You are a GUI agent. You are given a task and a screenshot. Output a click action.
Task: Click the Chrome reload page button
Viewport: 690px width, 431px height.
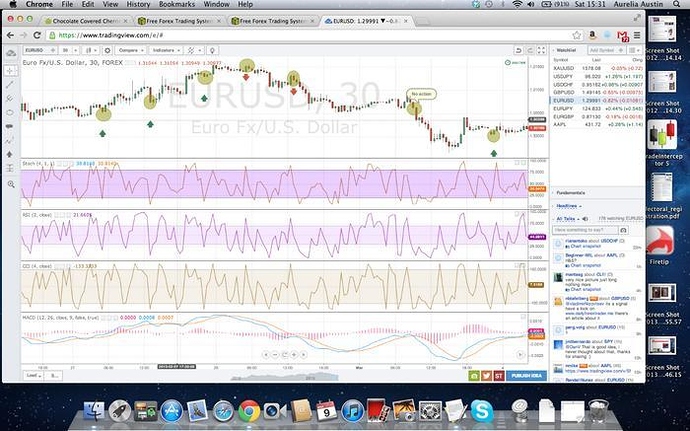[37, 35]
